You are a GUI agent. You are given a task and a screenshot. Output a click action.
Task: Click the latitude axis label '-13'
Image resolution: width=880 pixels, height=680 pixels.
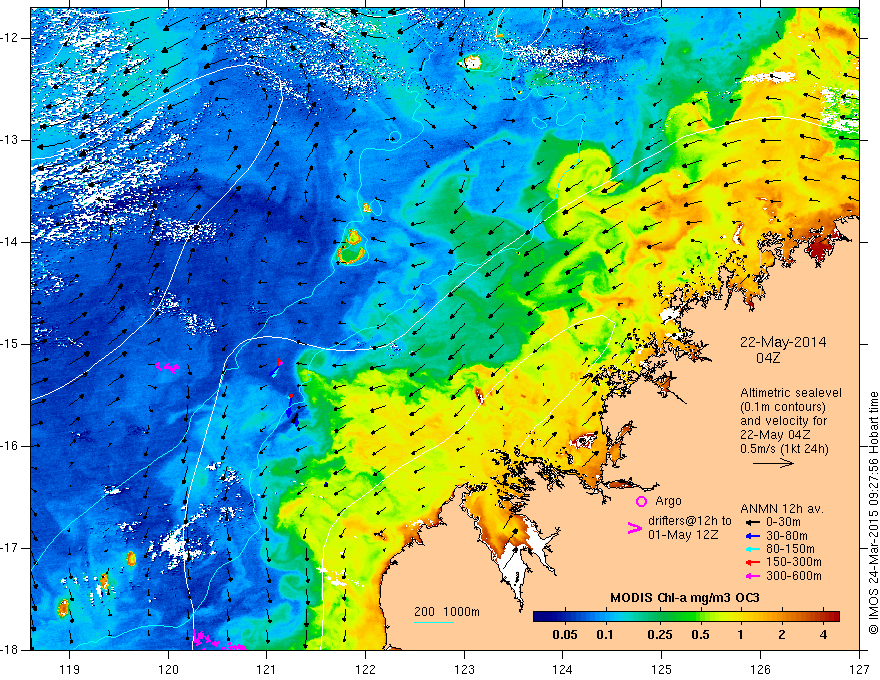[x=11, y=140]
